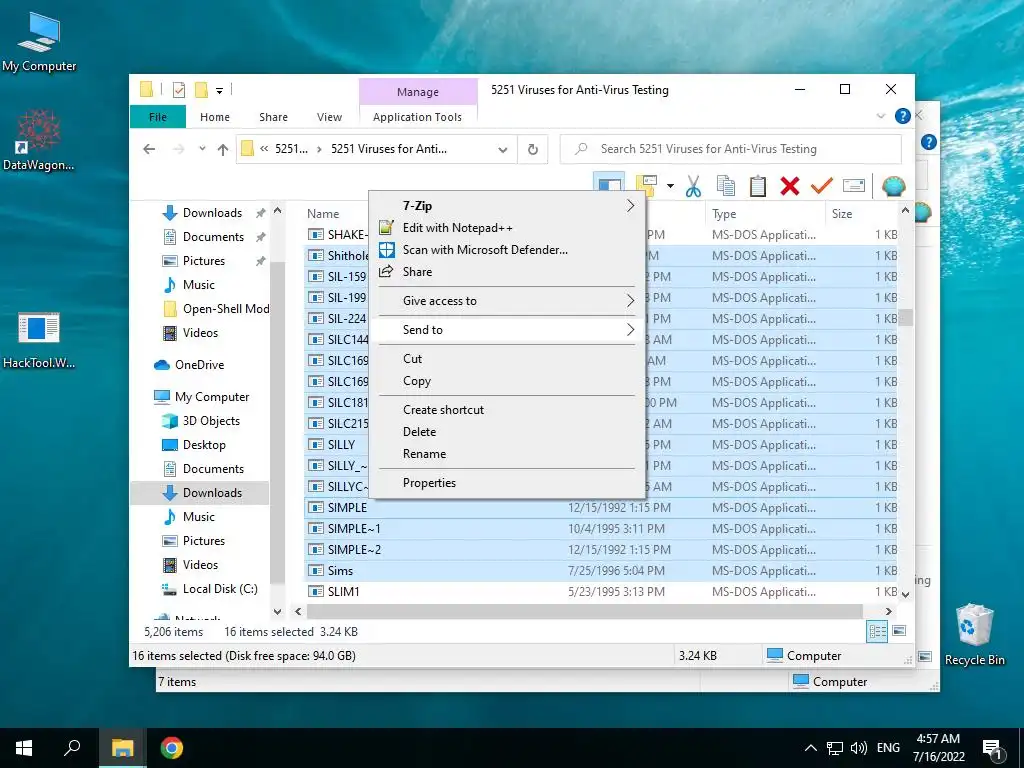
Task: Choose Scan with Microsoft Defender
Action: (507, 250)
